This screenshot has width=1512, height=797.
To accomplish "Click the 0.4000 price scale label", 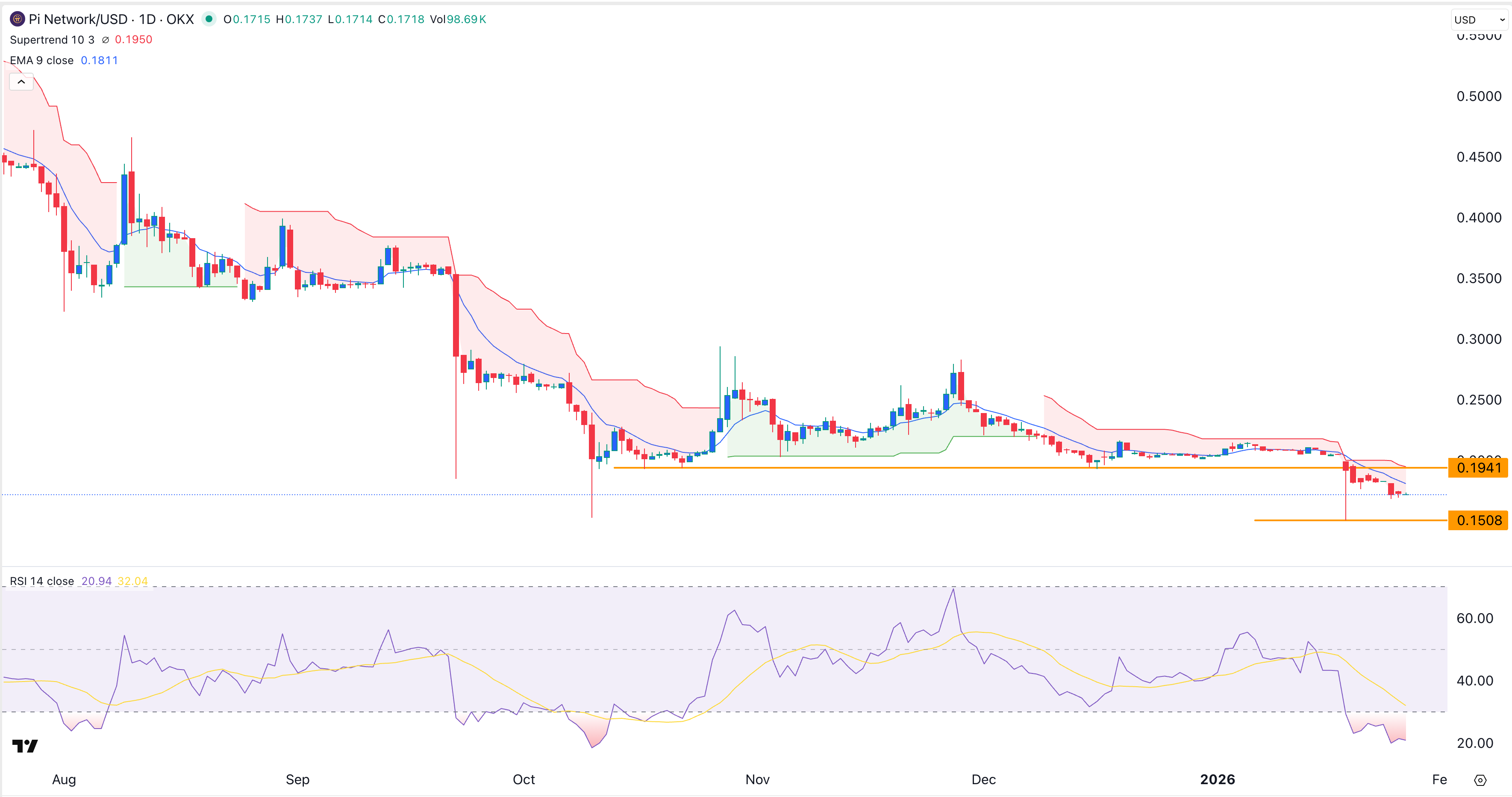I will (1479, 218).
